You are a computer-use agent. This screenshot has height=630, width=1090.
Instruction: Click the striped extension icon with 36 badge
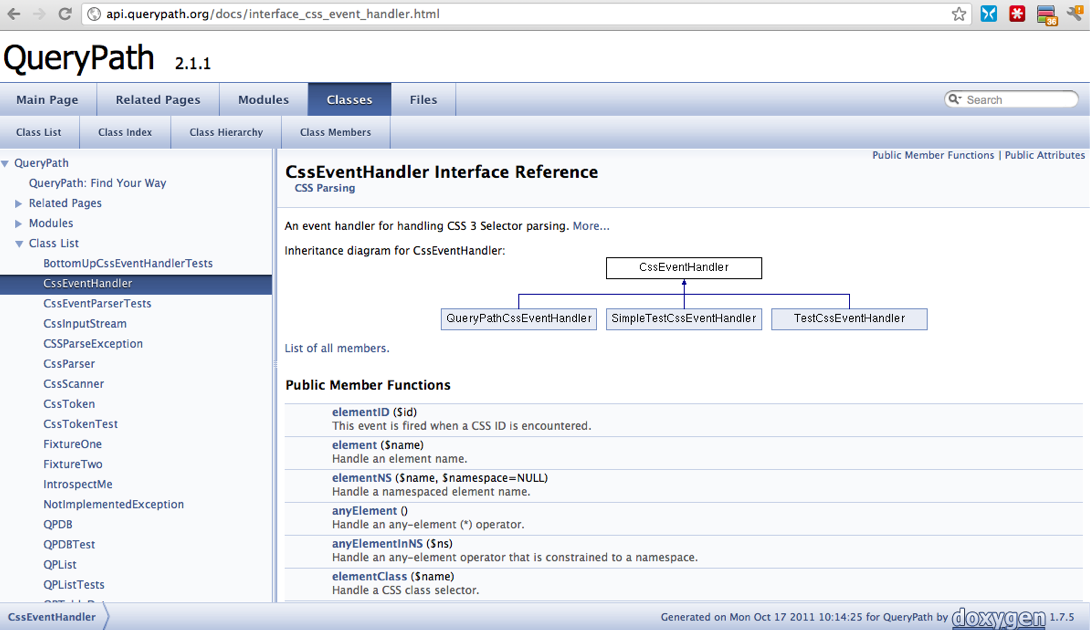pyautogui.click(x=1046, y=15)
